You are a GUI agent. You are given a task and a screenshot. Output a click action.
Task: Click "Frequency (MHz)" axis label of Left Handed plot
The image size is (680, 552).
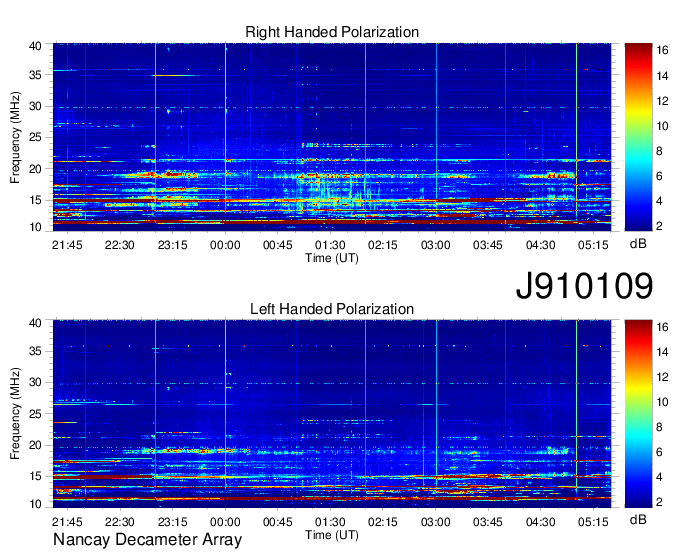[15, 414]
